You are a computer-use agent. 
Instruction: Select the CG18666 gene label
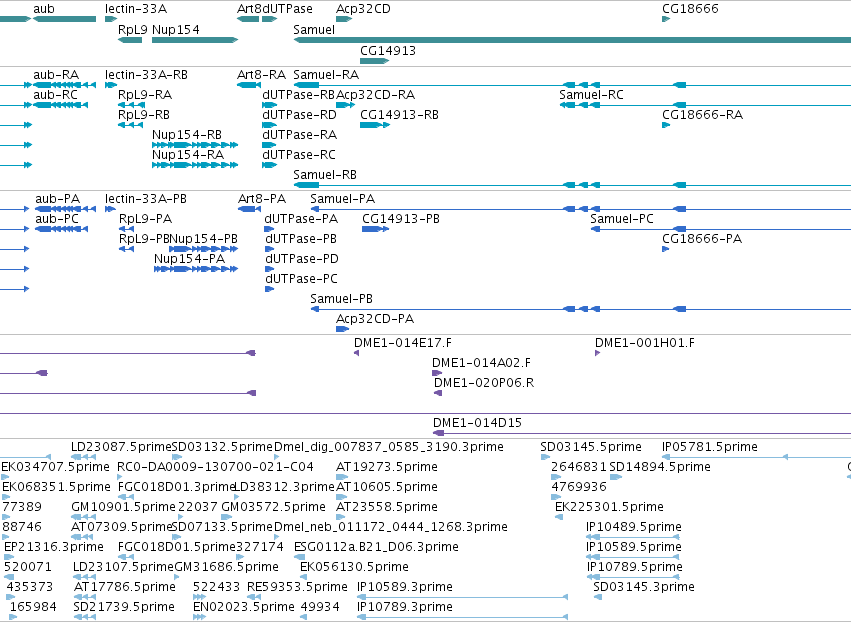pyautogui.click(x=690, y=9)
